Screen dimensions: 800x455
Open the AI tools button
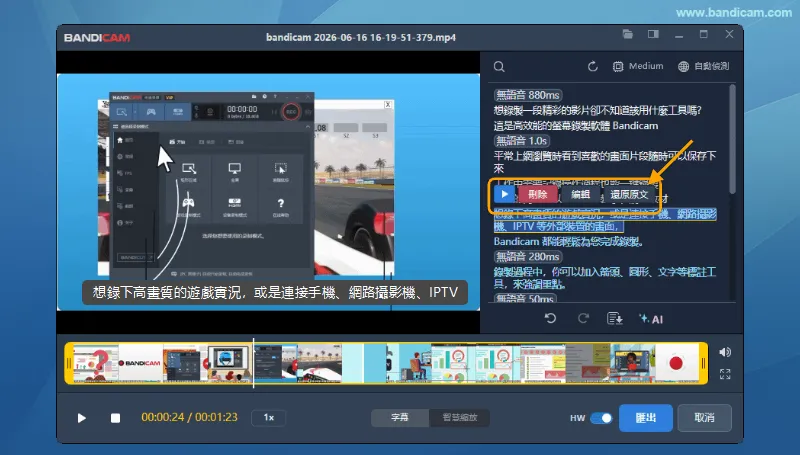(x=651, y=319)
